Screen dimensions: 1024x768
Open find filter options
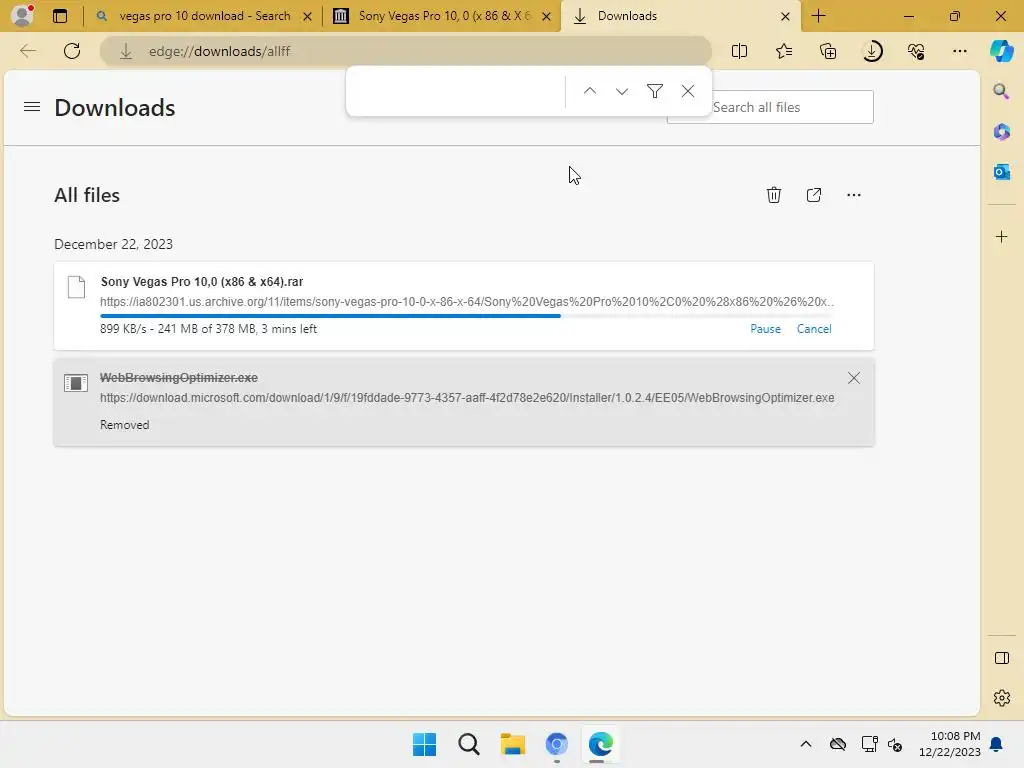(654, 91)
